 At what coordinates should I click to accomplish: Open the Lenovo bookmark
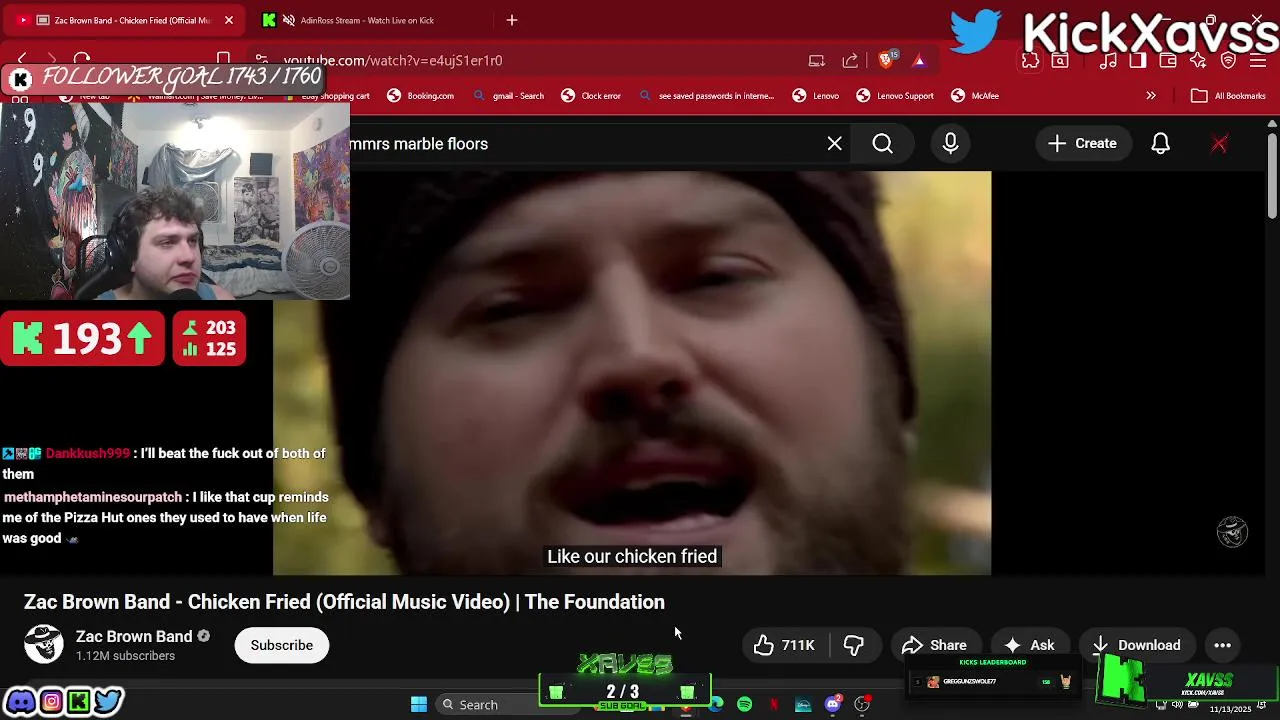click(x=816, y=96)
